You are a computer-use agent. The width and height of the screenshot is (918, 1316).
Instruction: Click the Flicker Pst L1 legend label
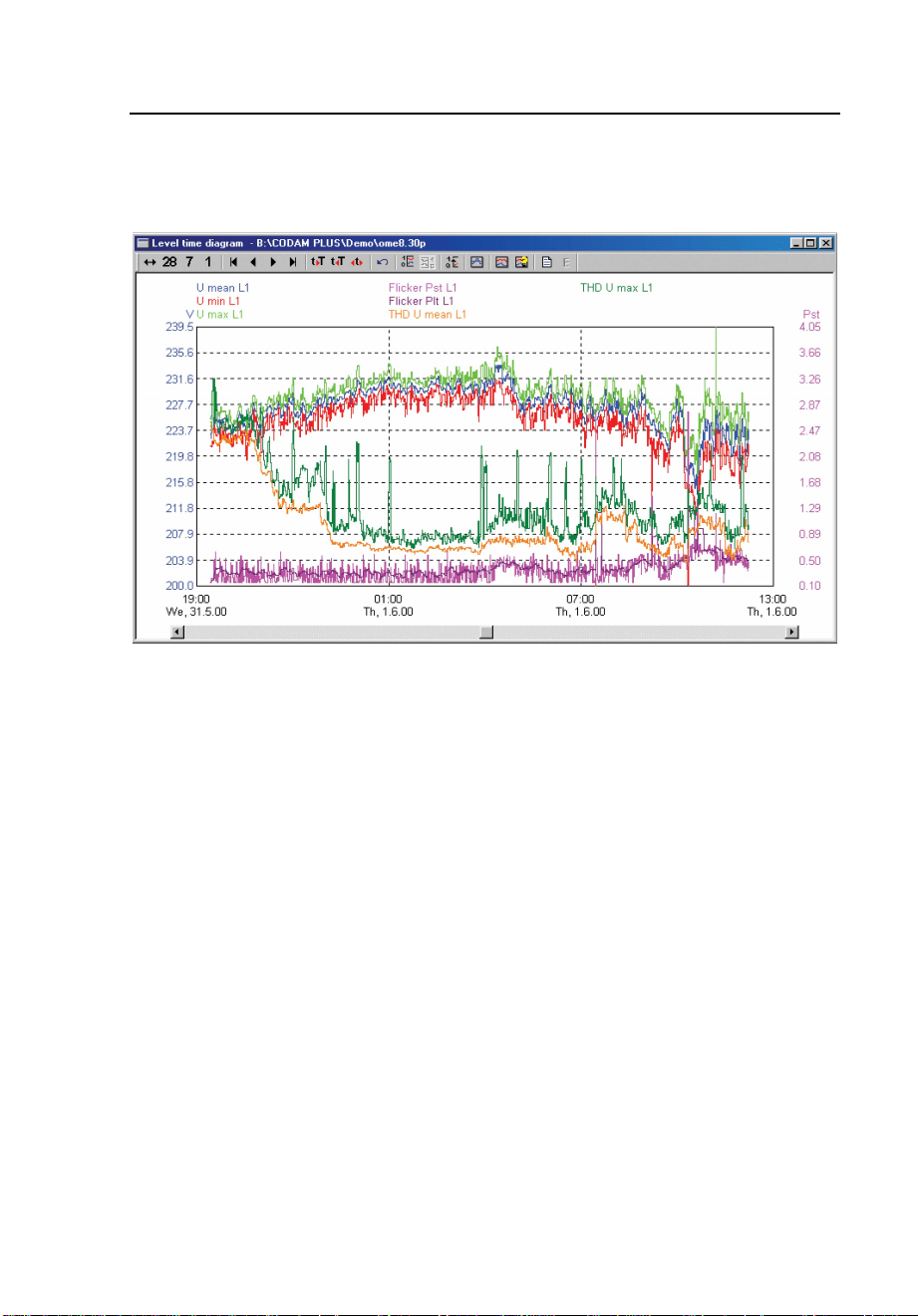423,288
